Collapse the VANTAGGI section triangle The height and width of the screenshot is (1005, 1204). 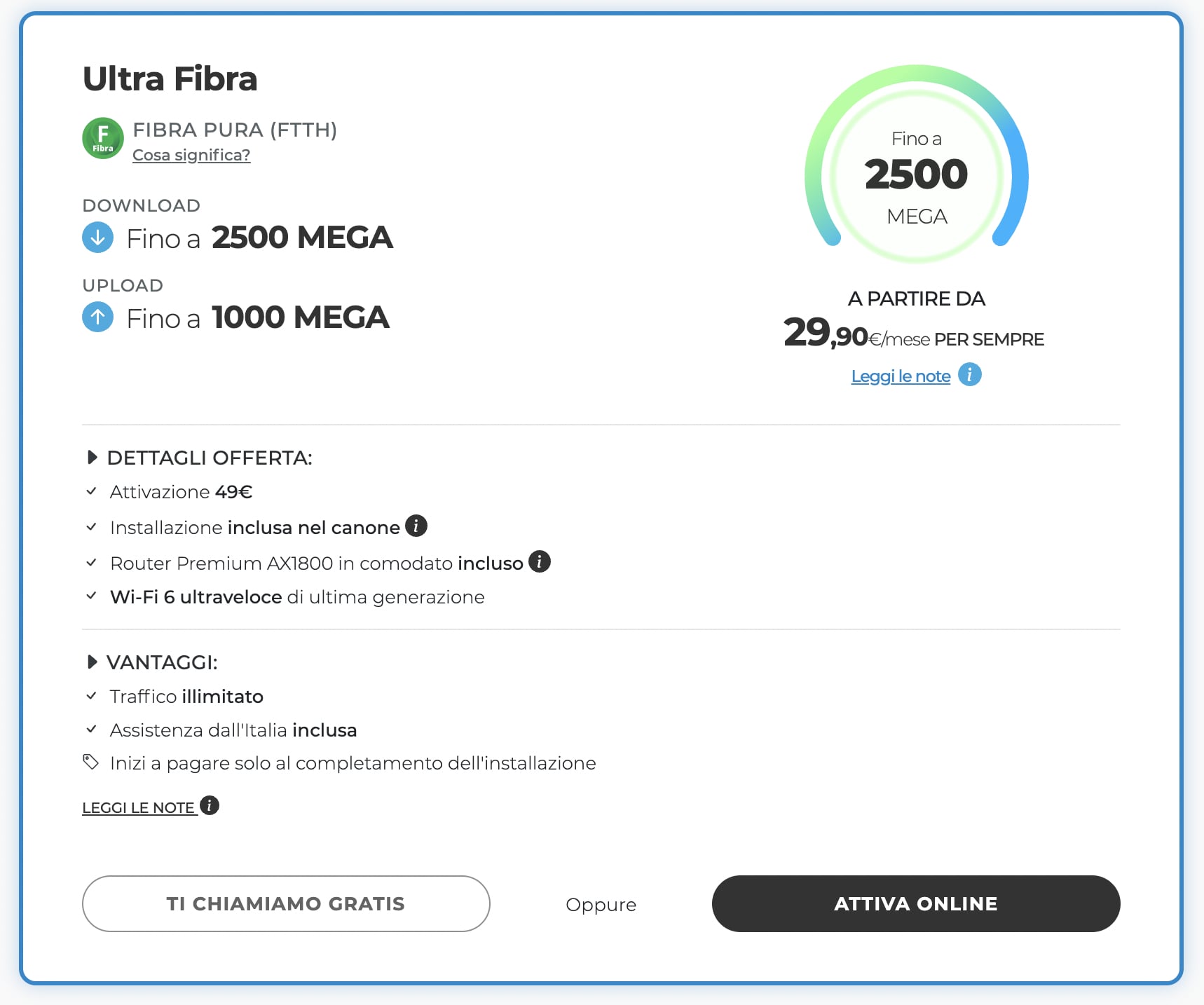[x=92, y=662]
